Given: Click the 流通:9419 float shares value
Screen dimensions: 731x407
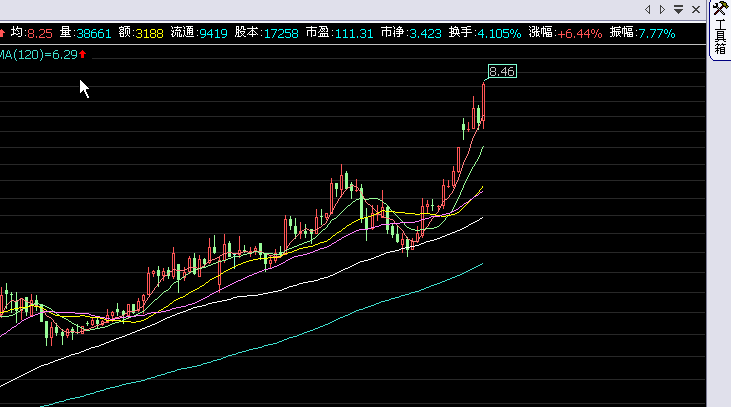Looking at the screenshot, I should [x=199, y=33].
